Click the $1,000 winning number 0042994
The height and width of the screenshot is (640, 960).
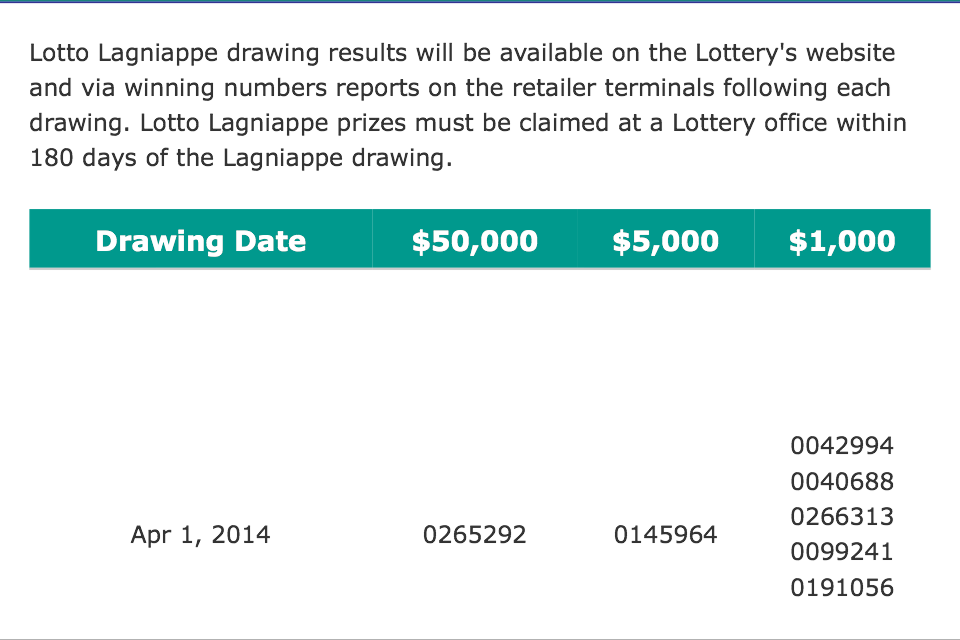(x=842, y=446)
